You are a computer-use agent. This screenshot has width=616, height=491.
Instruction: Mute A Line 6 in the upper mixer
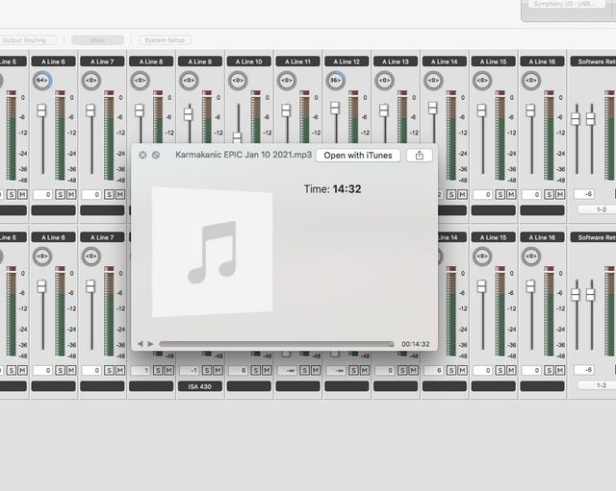click(71, 194)
